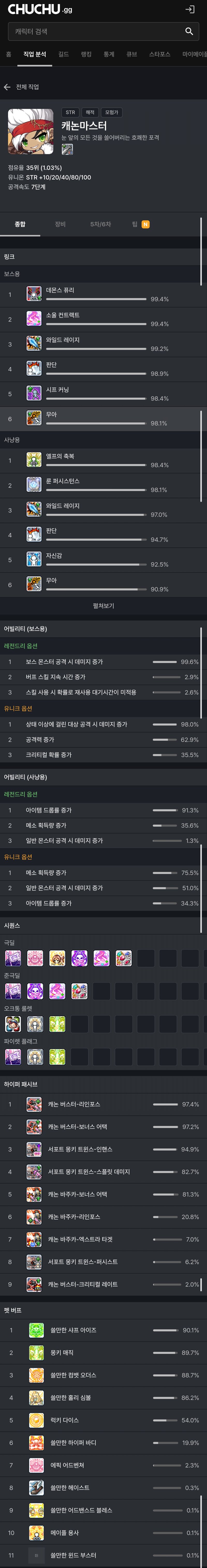Screen dimensions: 207x1568
Task: Expand the link list with 펼쳐보기
Action: (103, 606)
